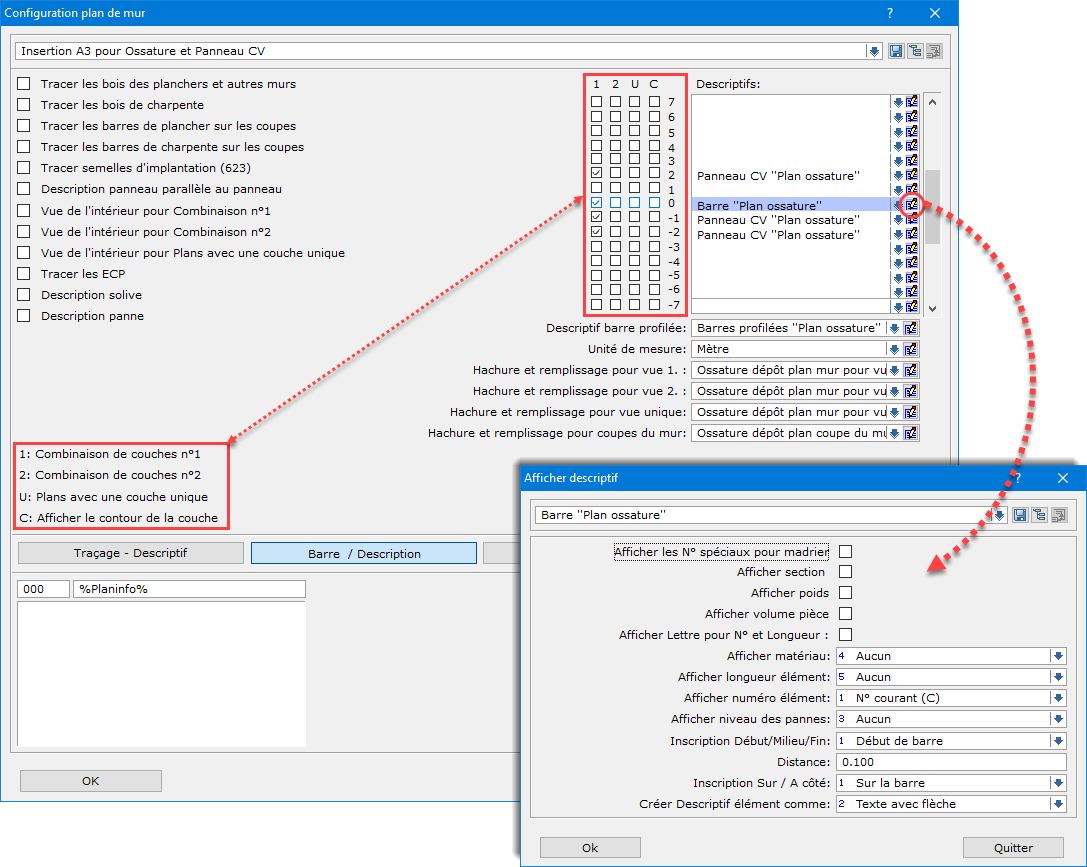The height and width of the screenshot is (867, 1087).
Task: Check the Afficher section box
Action: 845,572
